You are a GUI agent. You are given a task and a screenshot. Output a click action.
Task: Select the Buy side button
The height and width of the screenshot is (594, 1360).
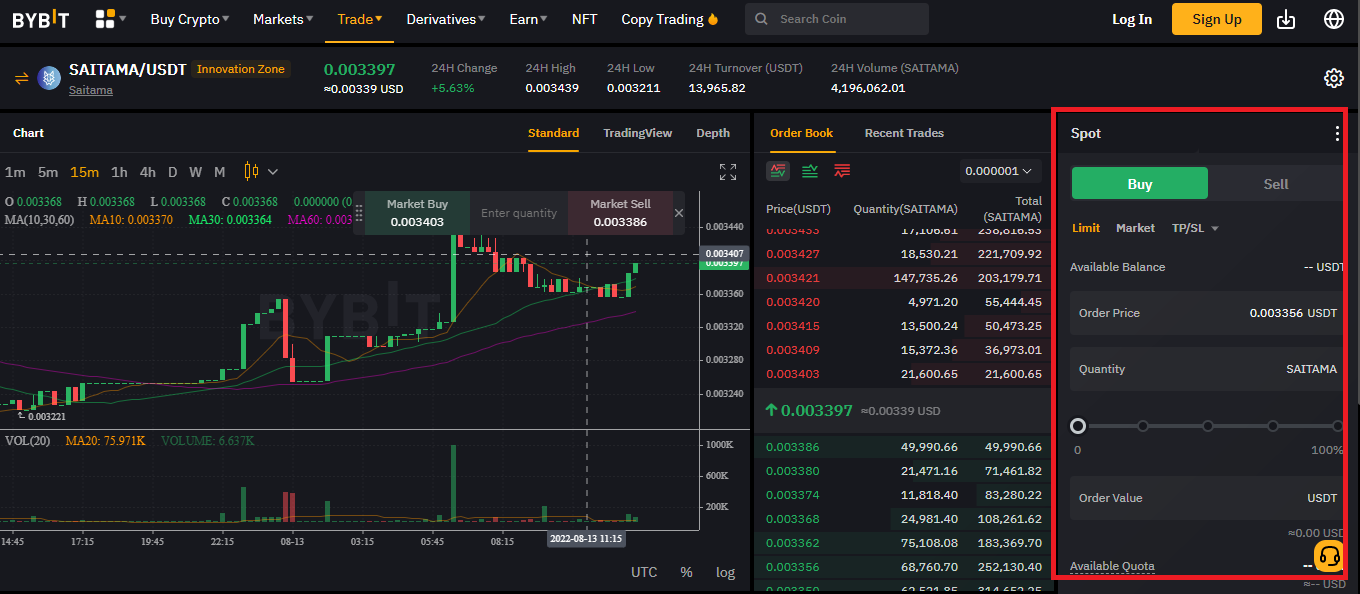[x=1140, y=184]
